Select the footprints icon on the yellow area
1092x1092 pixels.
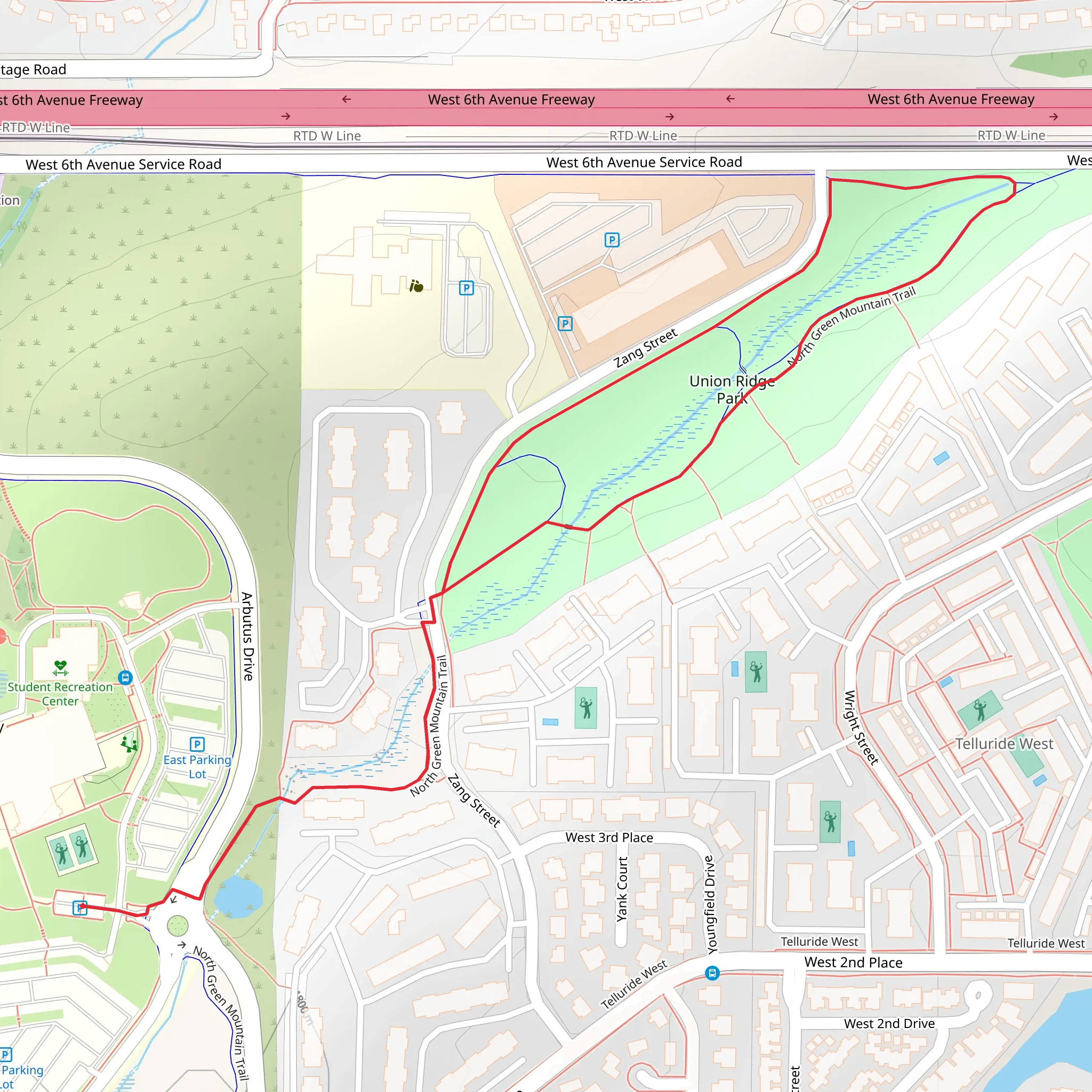(416, 286)
